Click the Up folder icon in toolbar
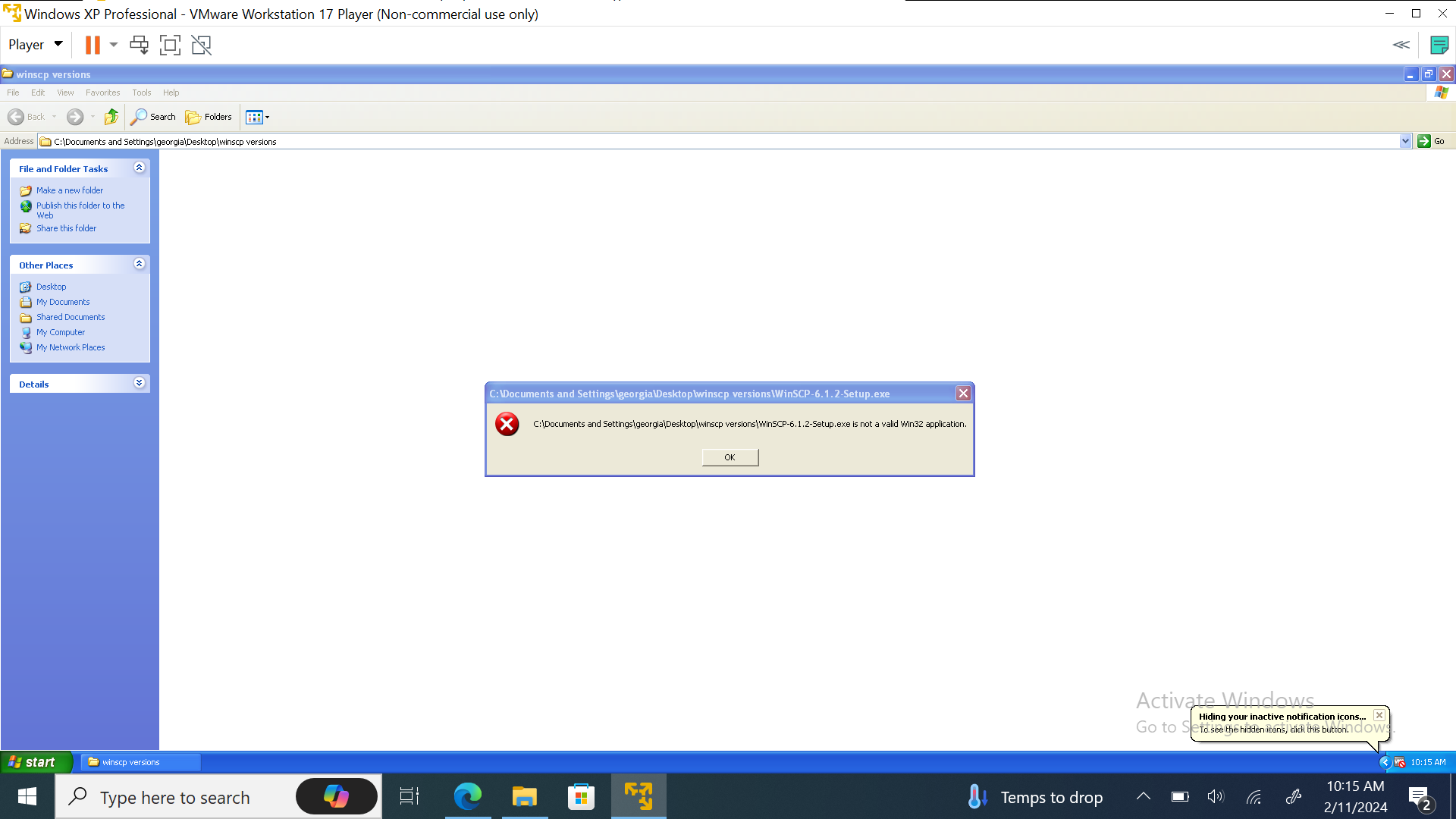 [111, 117]
